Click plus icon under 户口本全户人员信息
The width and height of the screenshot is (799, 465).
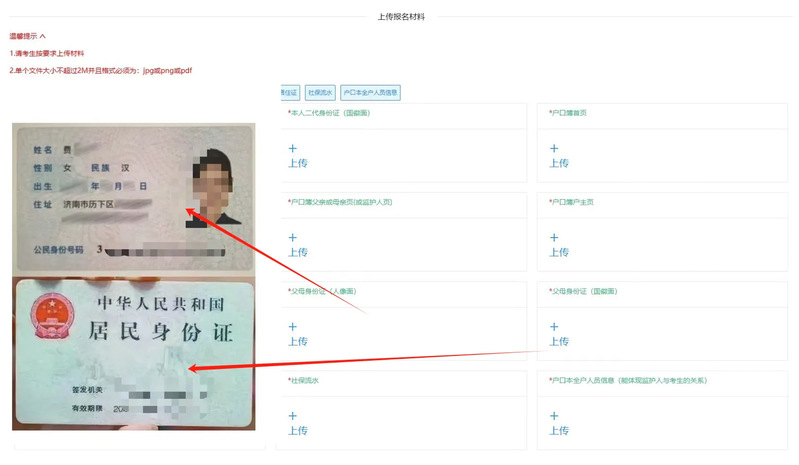(554, 416)
